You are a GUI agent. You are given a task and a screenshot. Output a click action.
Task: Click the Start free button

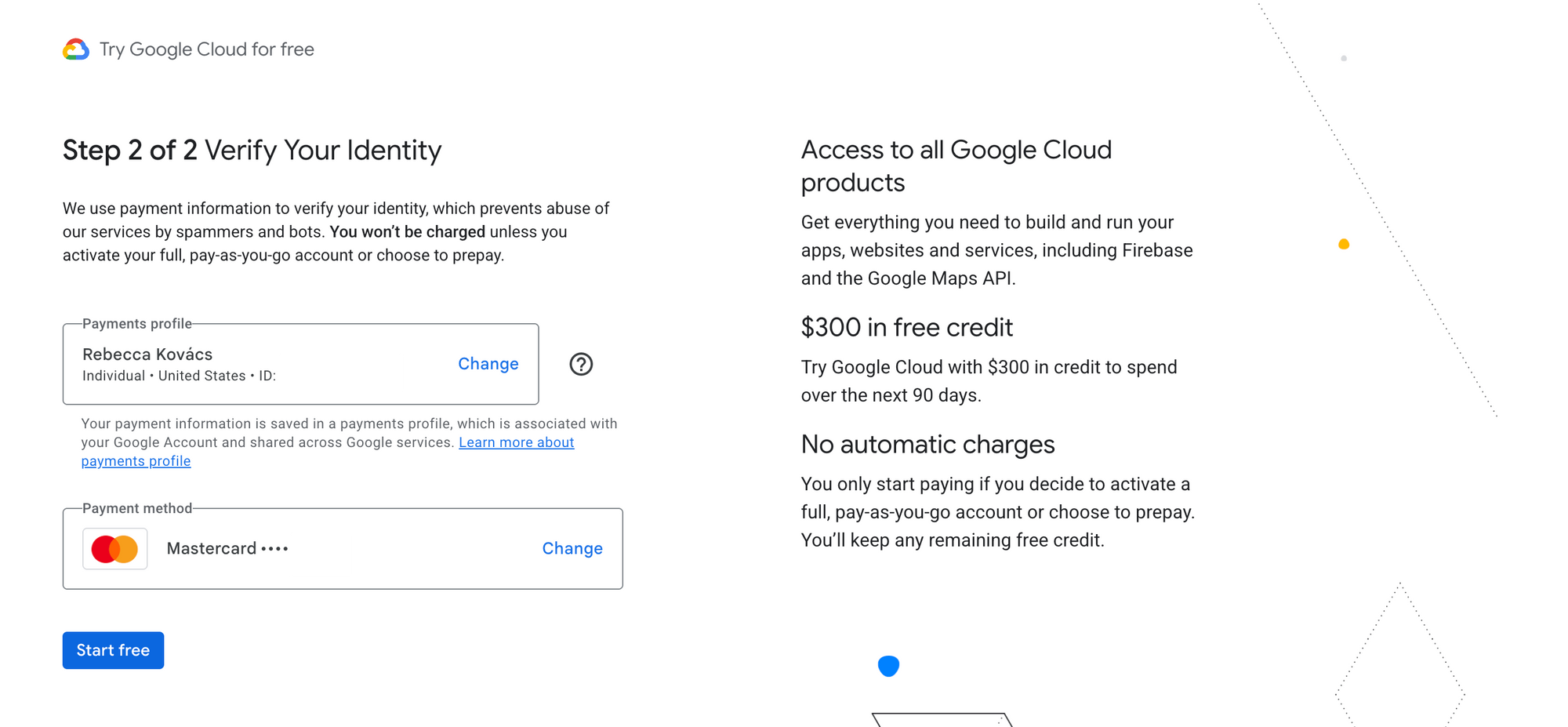click(114, 650)
